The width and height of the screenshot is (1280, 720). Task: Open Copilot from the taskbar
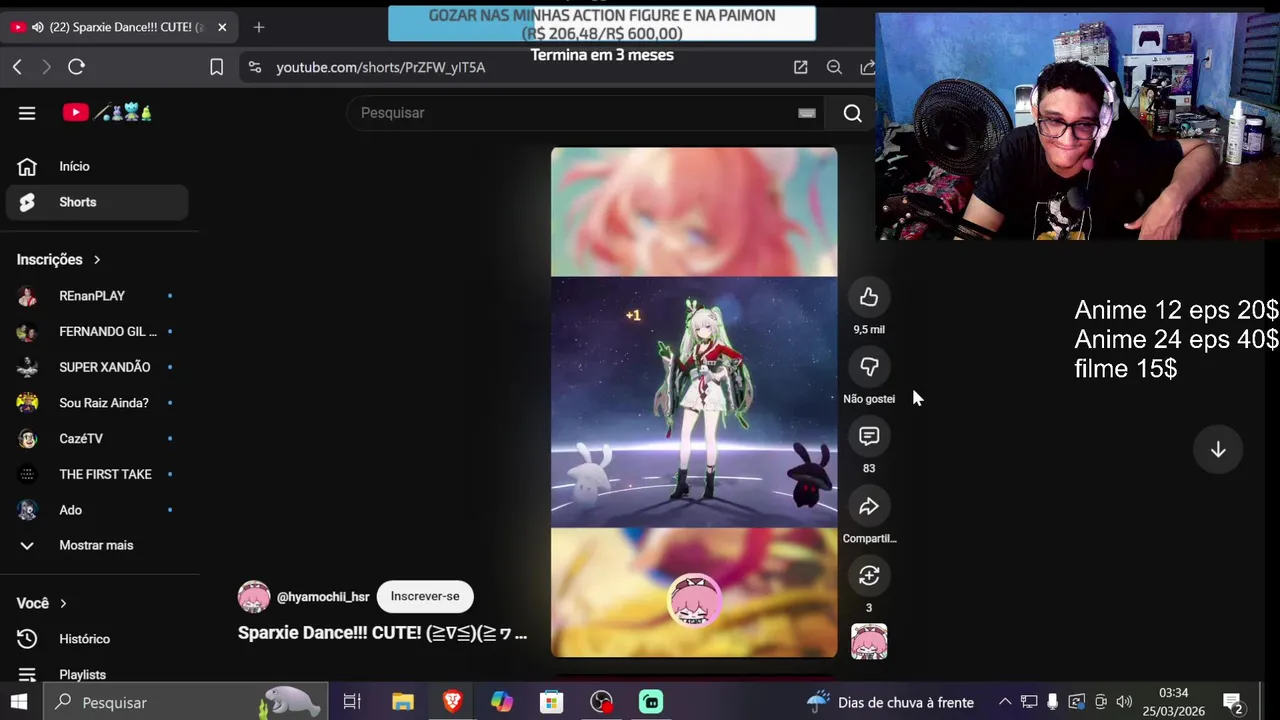point(502,702)
